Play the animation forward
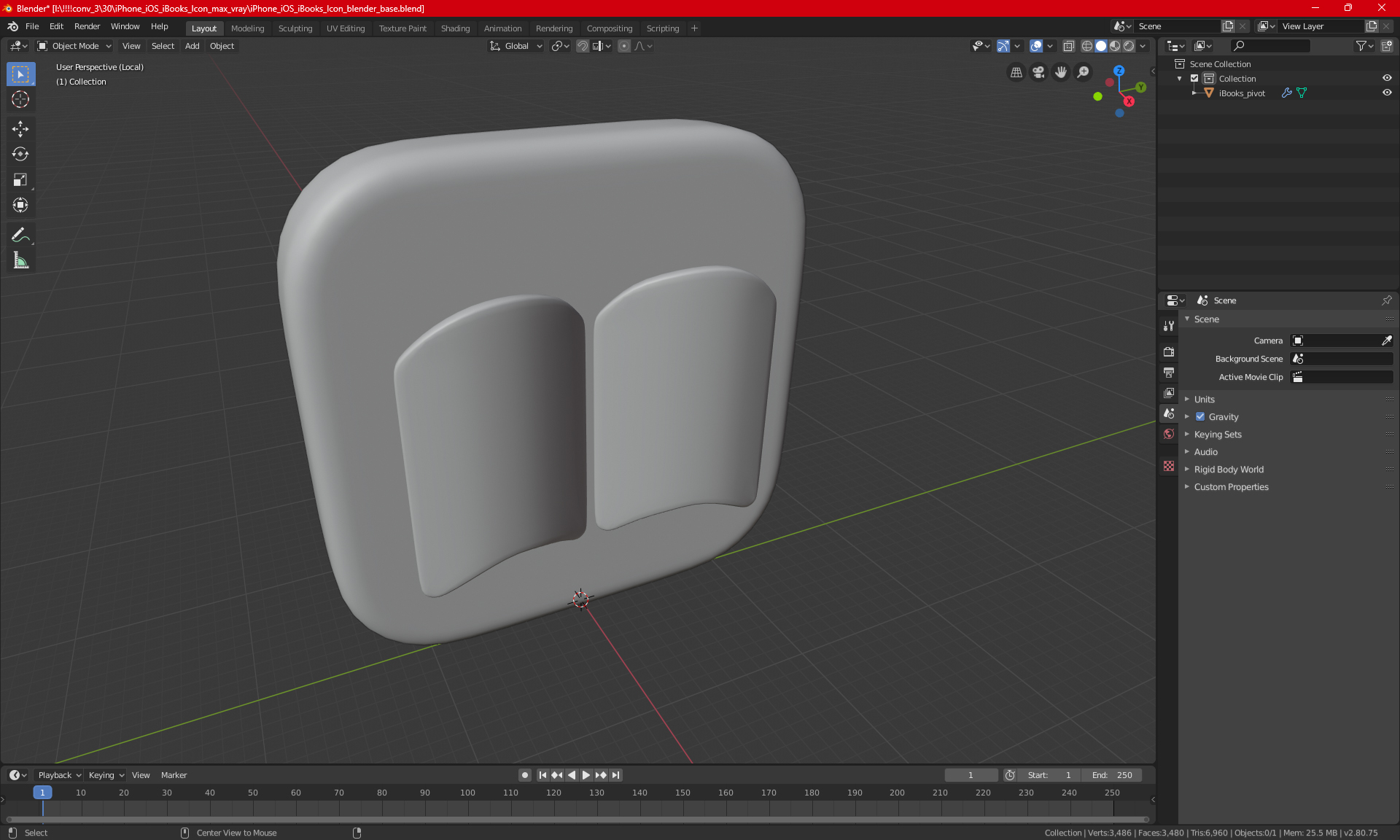Image resolution: width=1400 pixels, height=840 pixels. [x=586, y=775]
